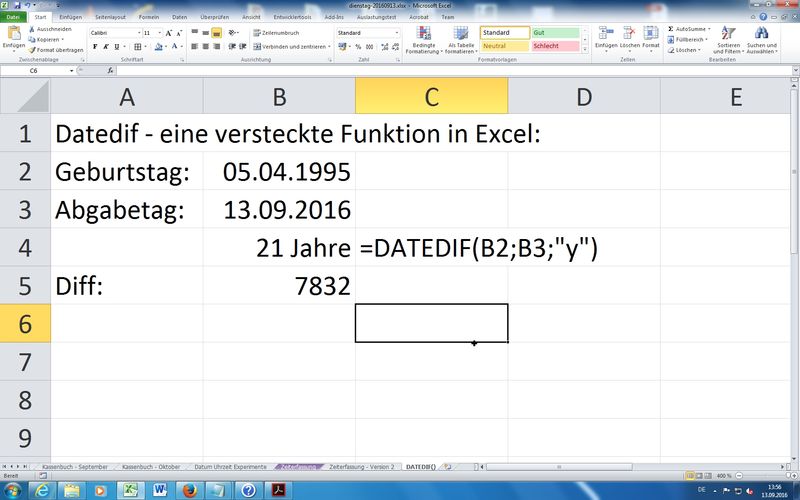This screenshot has height=500, width=800.
Task: Align cell text right
Action: pos(216,46)
